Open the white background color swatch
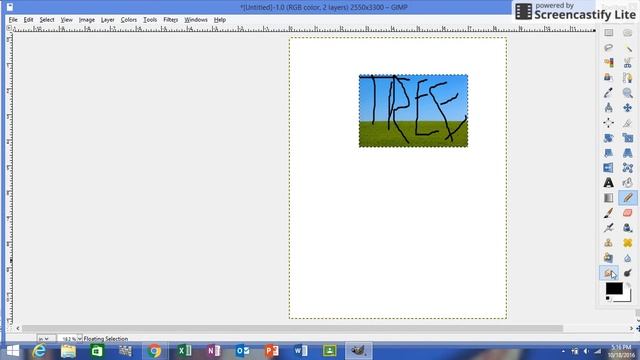The width and height of the screenshot is (640, 360). coord(626,297)
